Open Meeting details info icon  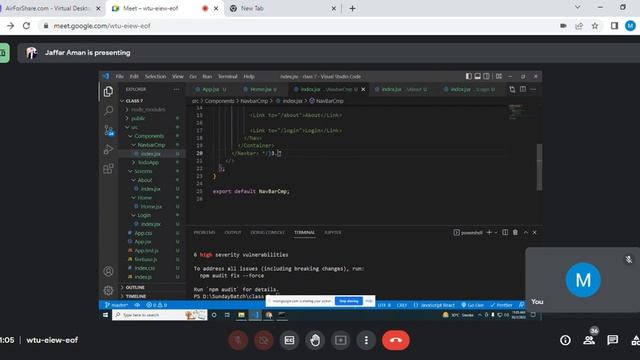coord(565,340)
